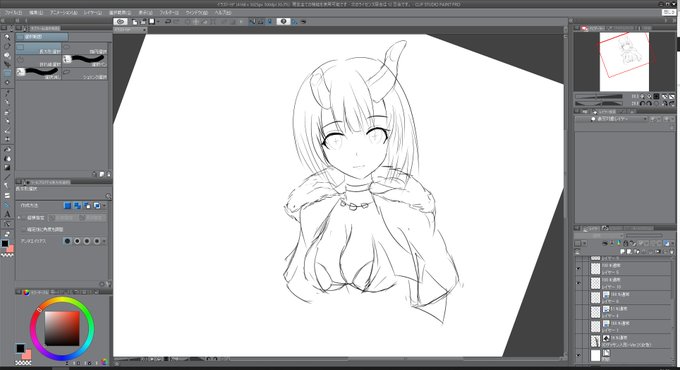
Task: Open the Layer Property effect dropdown
Action: (618, 119)
